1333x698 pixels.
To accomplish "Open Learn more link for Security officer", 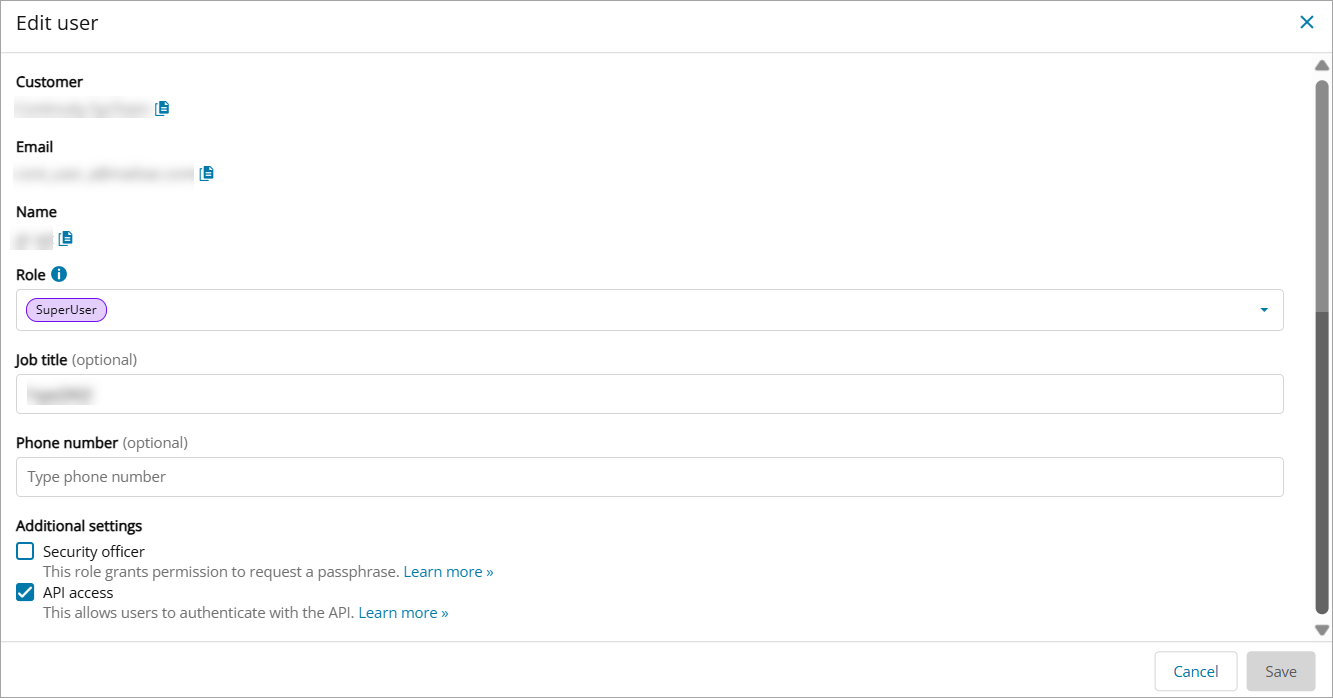I will (448, 572).
